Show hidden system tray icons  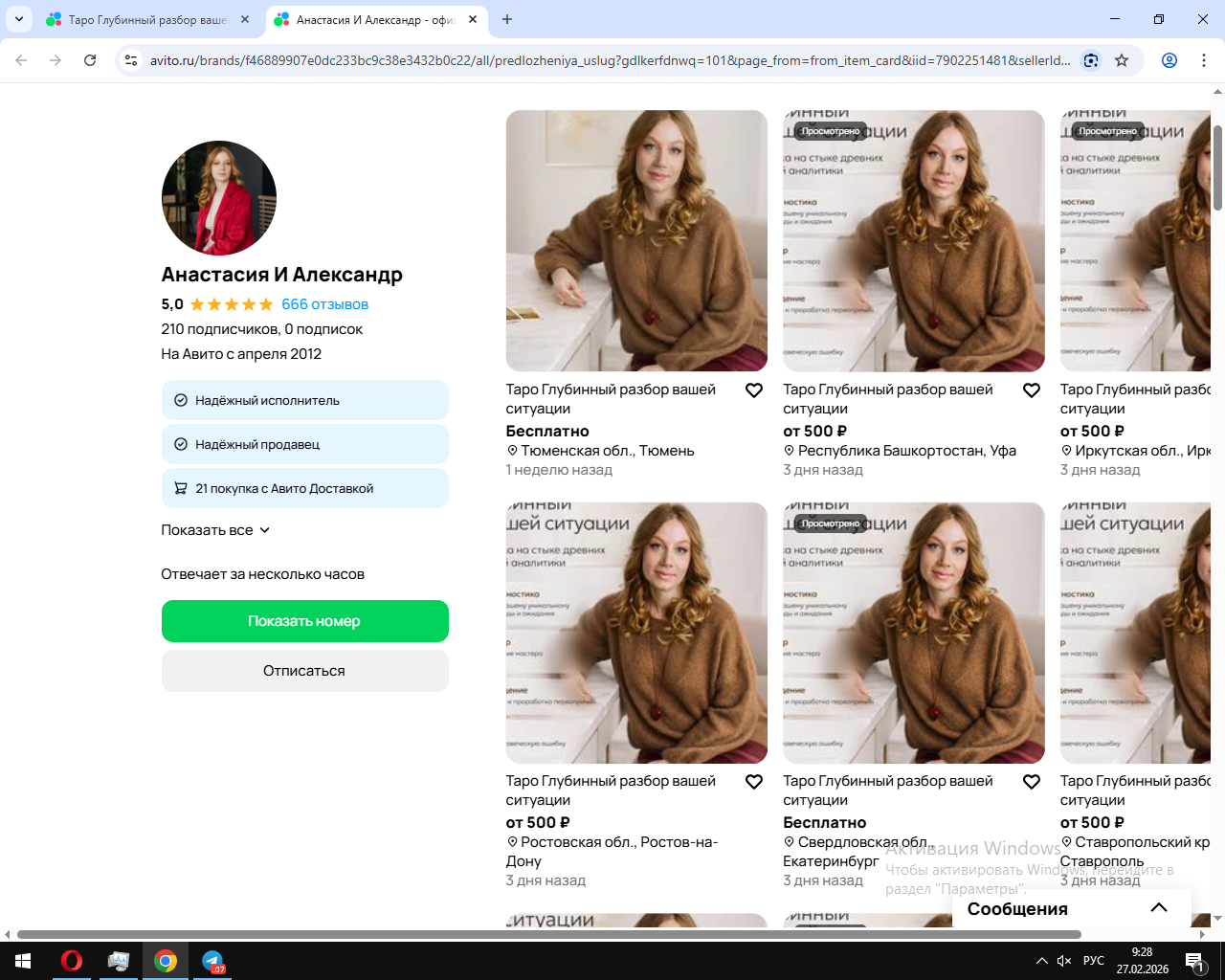[1041, 961]
